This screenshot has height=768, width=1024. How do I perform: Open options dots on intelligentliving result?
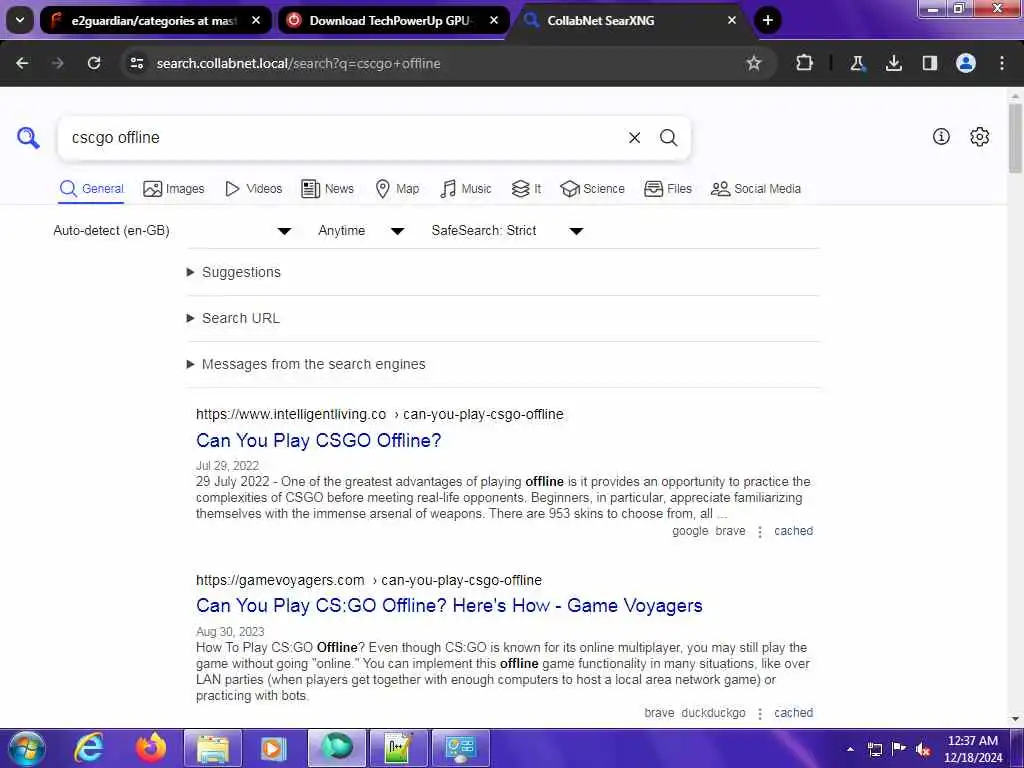click(x=760, y=532)
